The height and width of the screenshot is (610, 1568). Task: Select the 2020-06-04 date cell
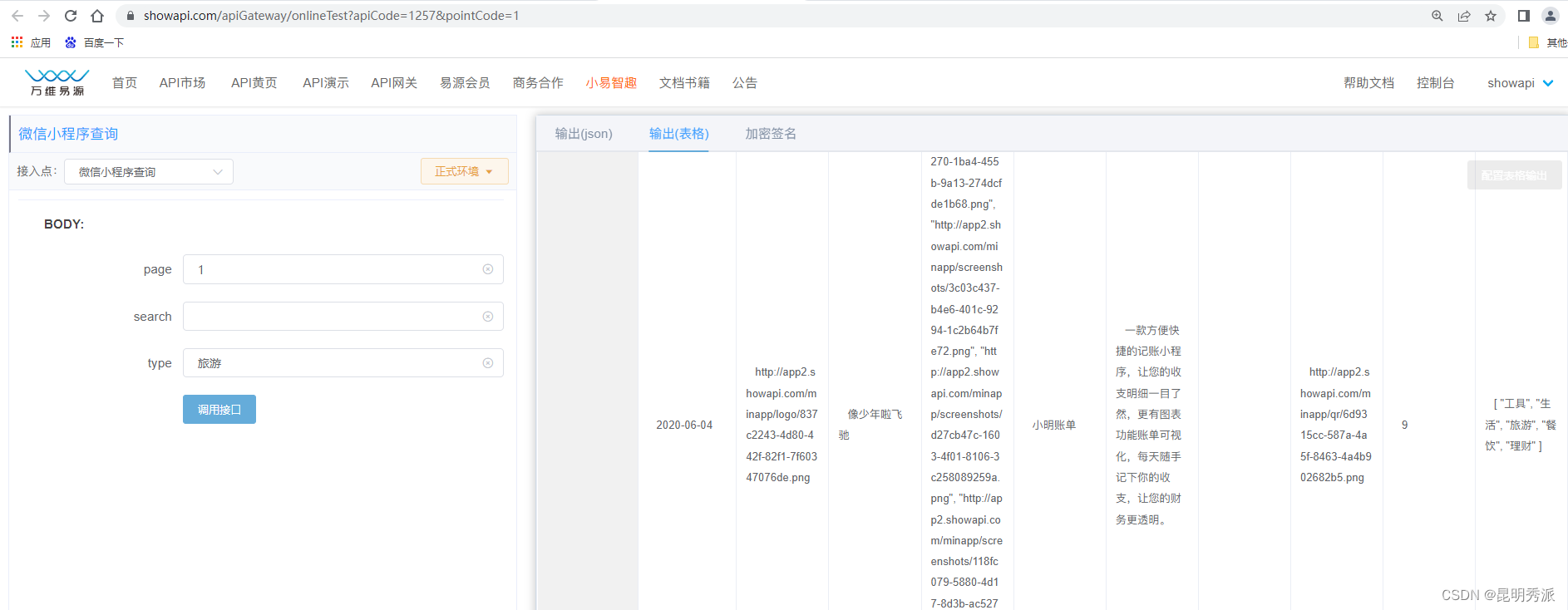(684, 425)
